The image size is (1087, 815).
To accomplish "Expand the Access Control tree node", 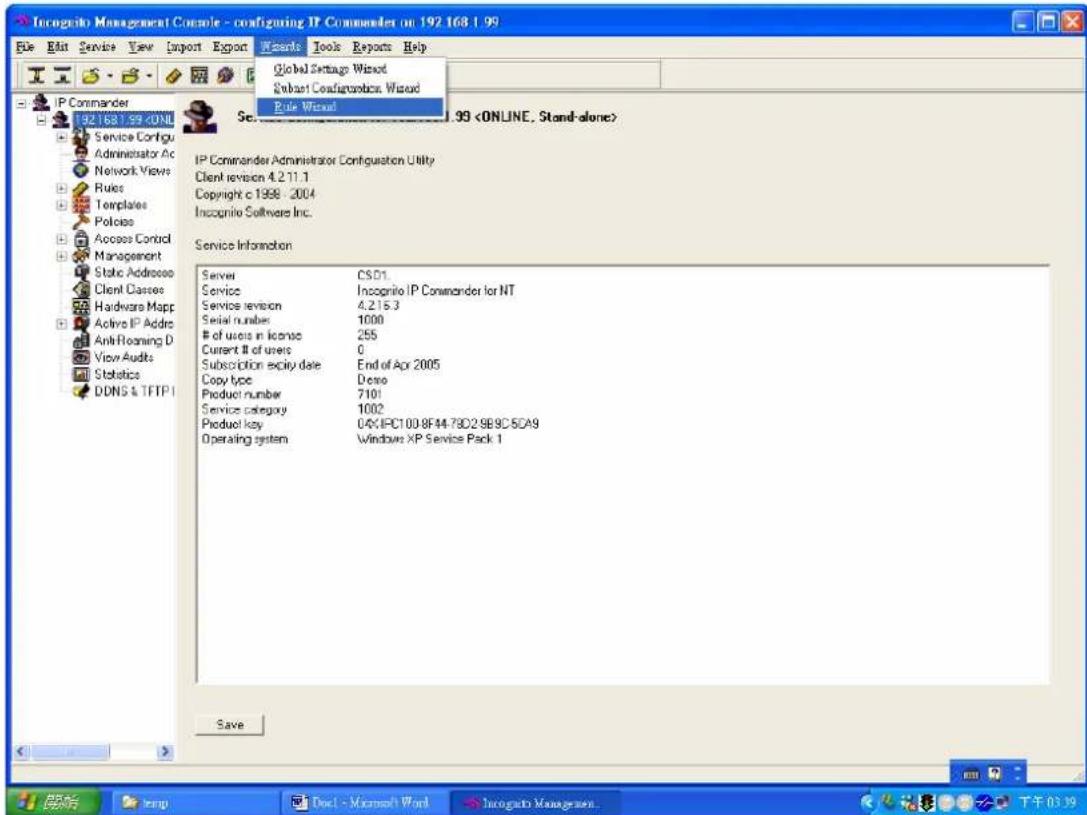I will point(62,239).
